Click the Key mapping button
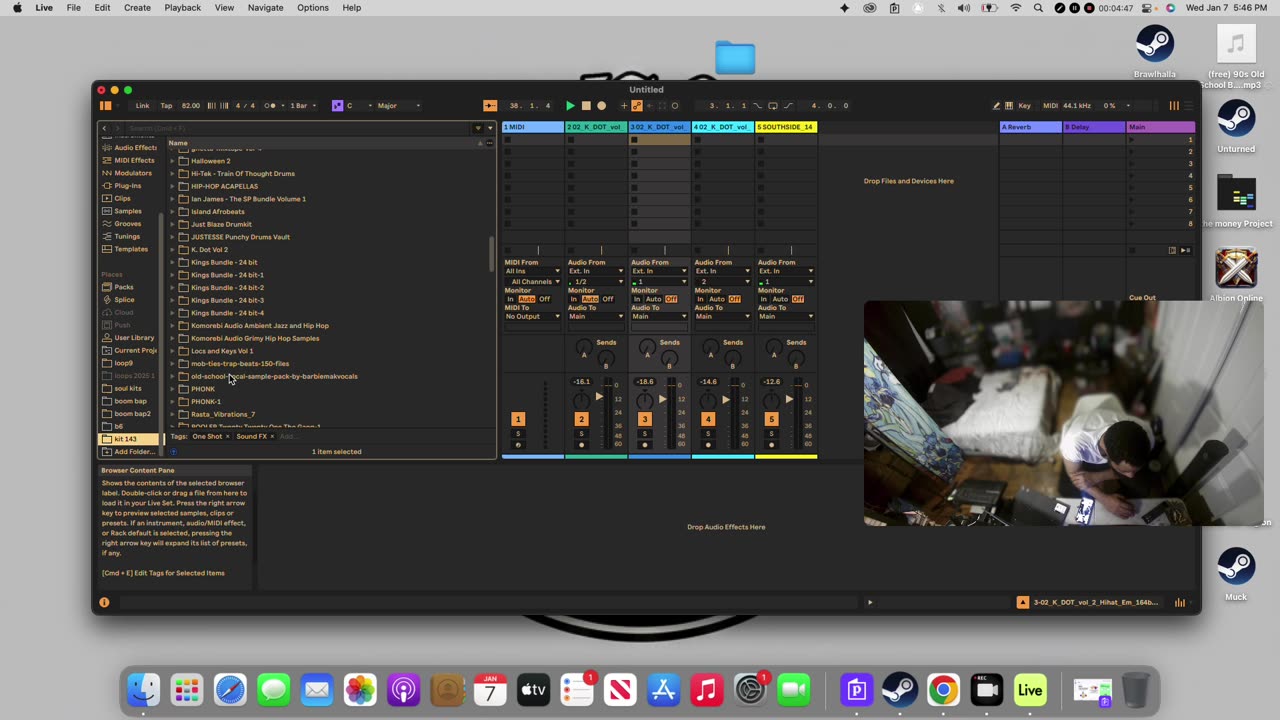Screen dimensions: 1280x720 [1024, 105]
